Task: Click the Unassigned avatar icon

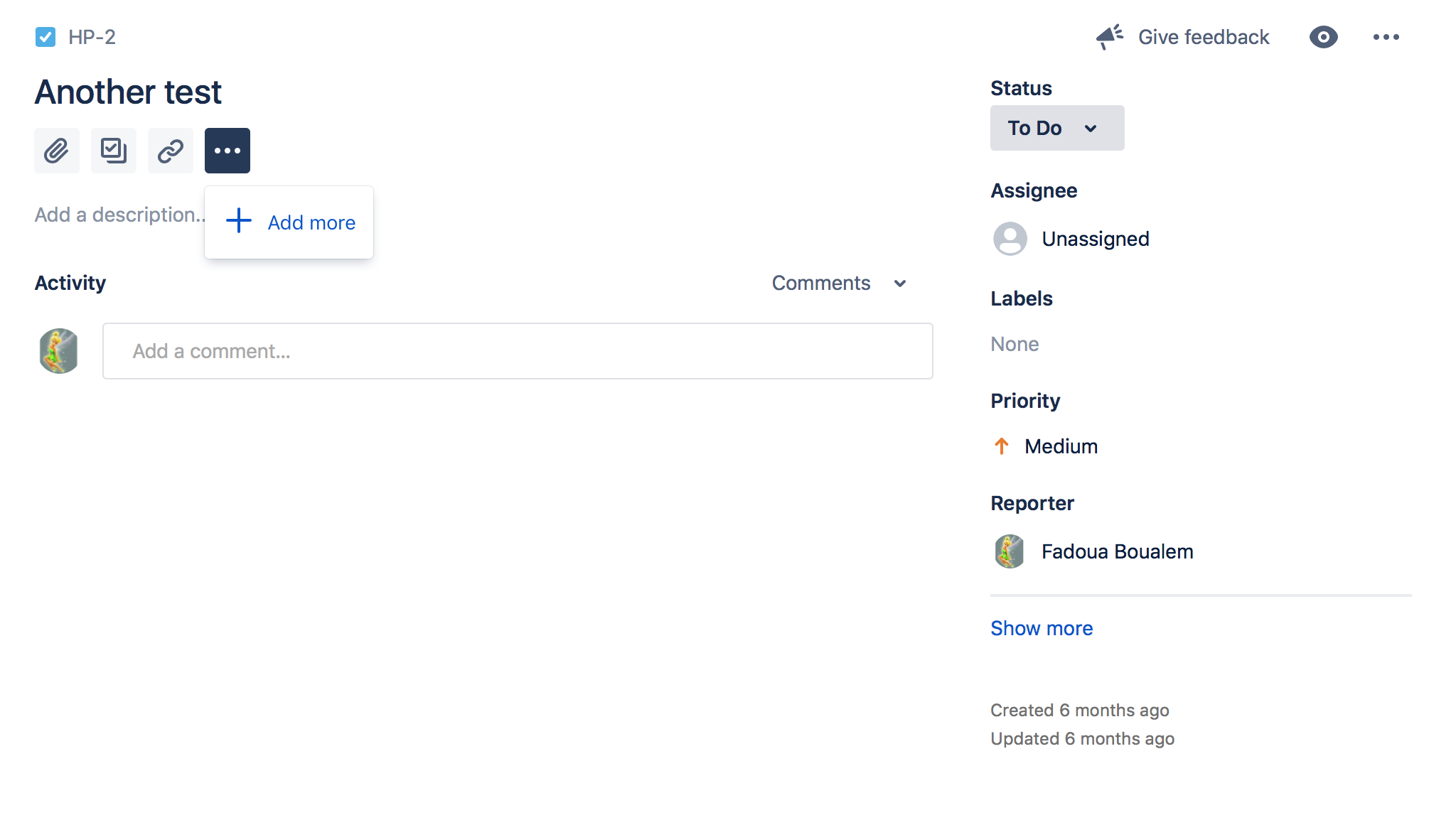Action: pyautogui.click(x=1009, y=239)
